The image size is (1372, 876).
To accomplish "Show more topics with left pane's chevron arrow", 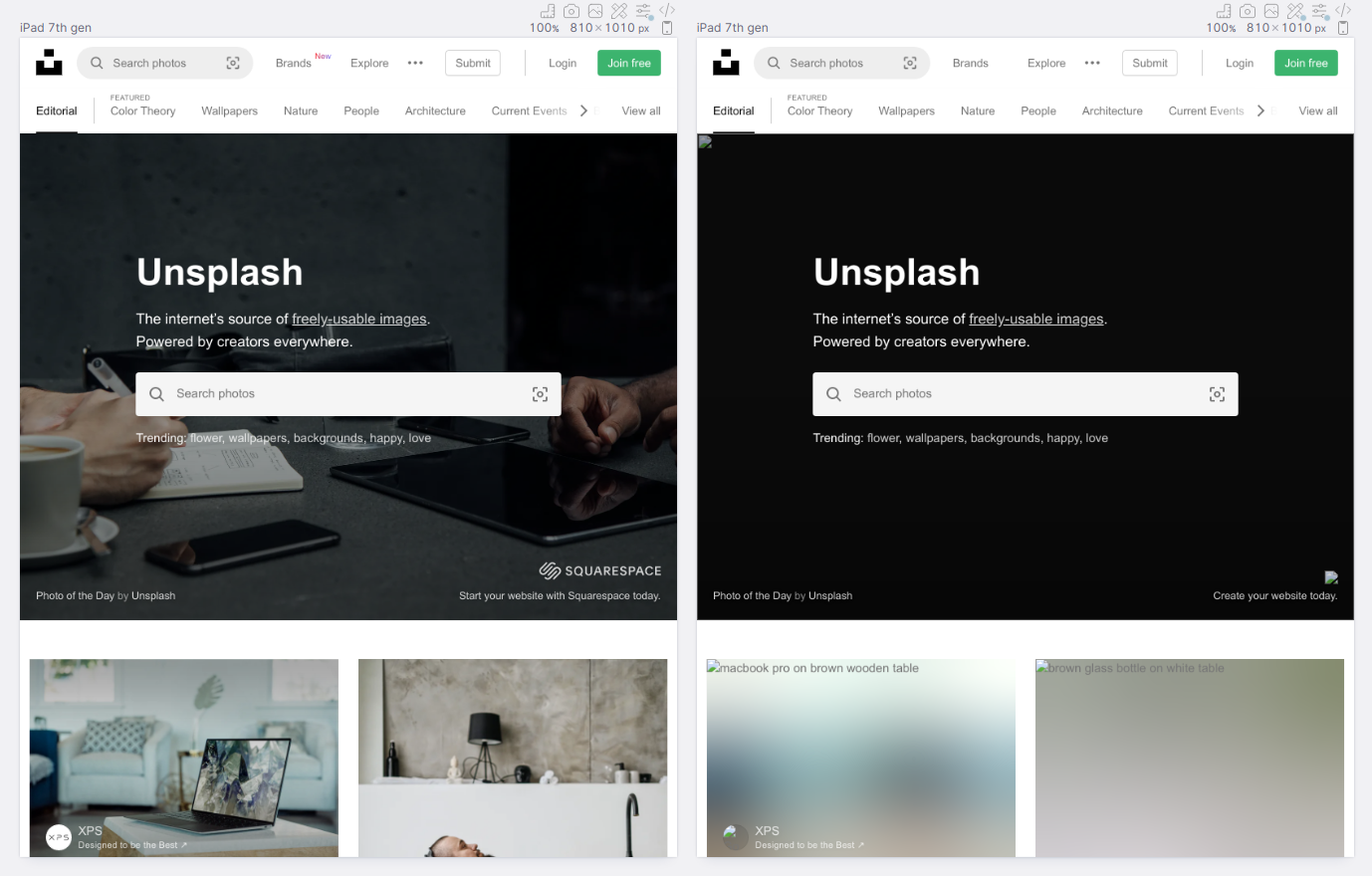I will (x=583, y=110).
